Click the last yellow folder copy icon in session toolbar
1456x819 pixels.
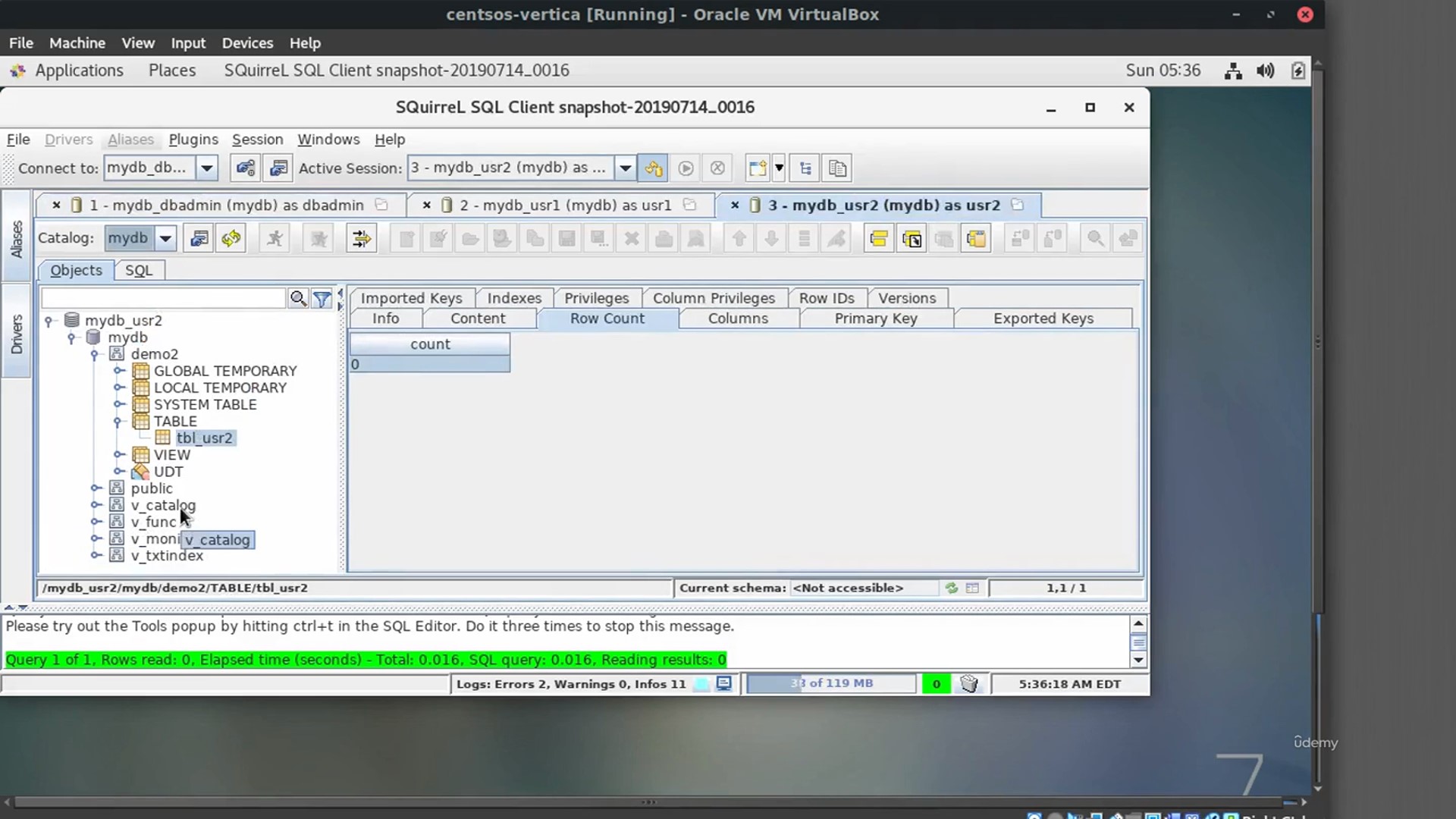pos(976,239)
